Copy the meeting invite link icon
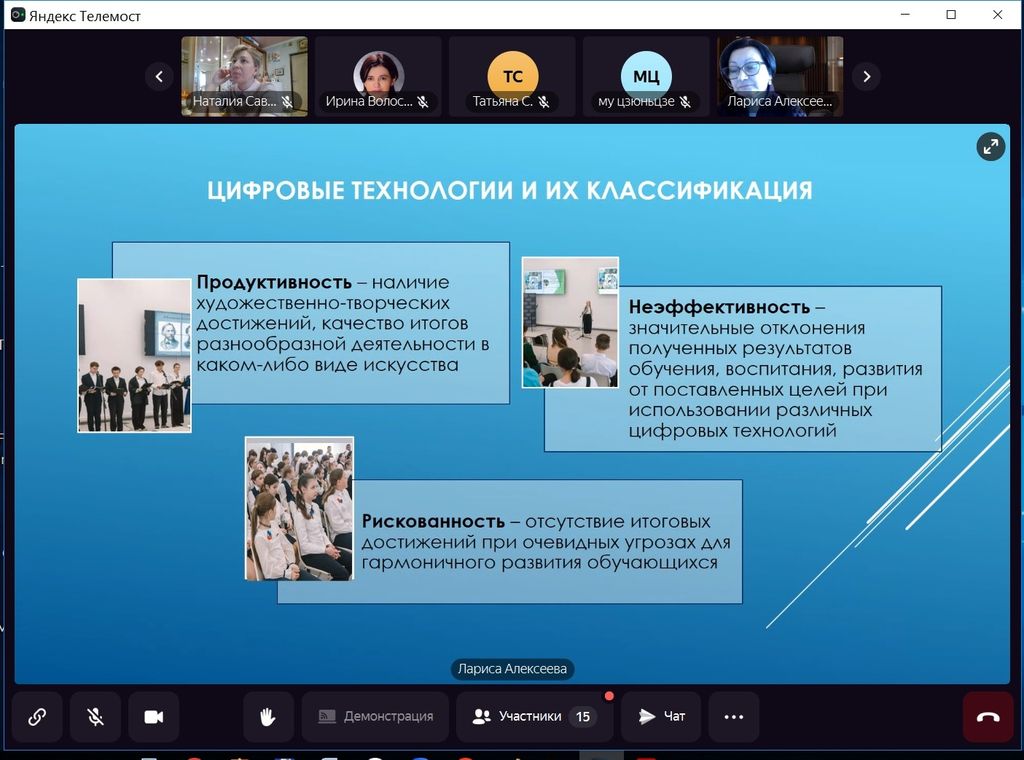Screen dimensions: 1024x760 (x=37, y=716)
